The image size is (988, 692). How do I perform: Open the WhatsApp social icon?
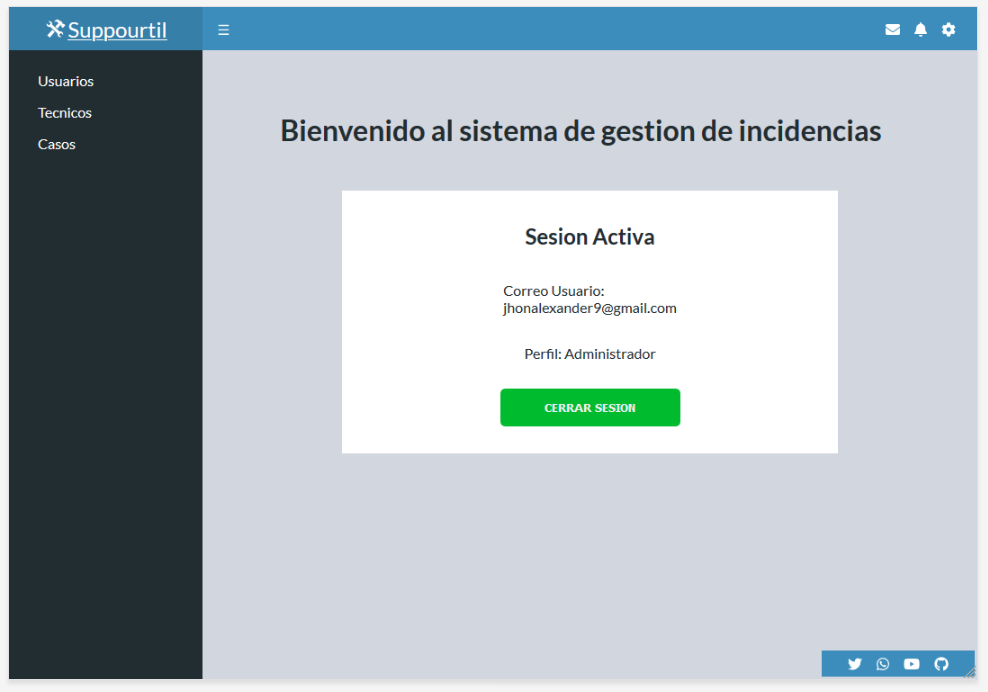pyautogui.click(x=883, y=663)
